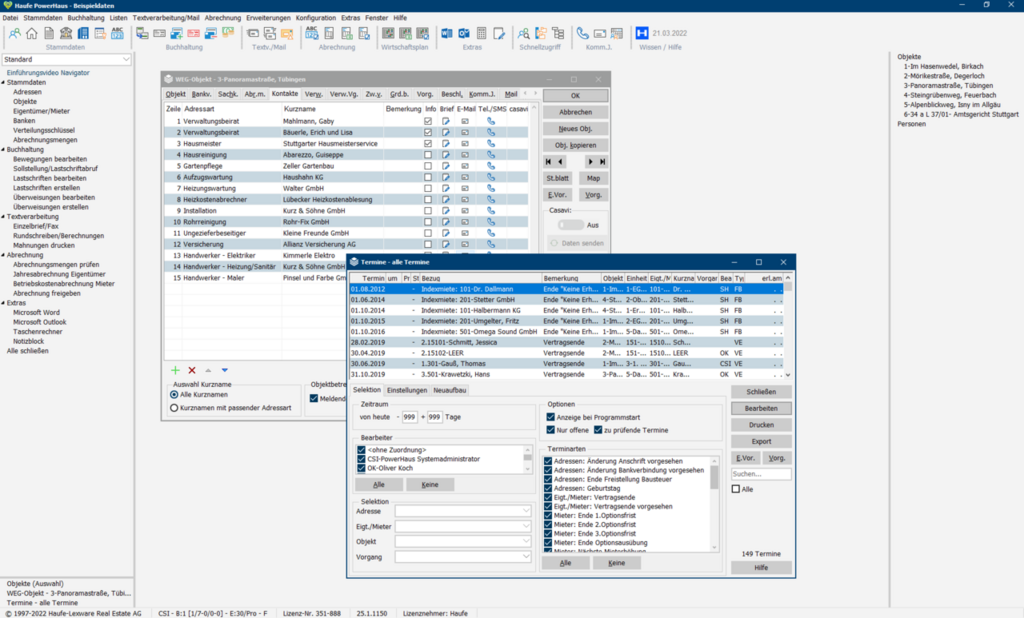
Task: Switch to the Einstellungen tab in Termine window
Action: tap(407, 390)
